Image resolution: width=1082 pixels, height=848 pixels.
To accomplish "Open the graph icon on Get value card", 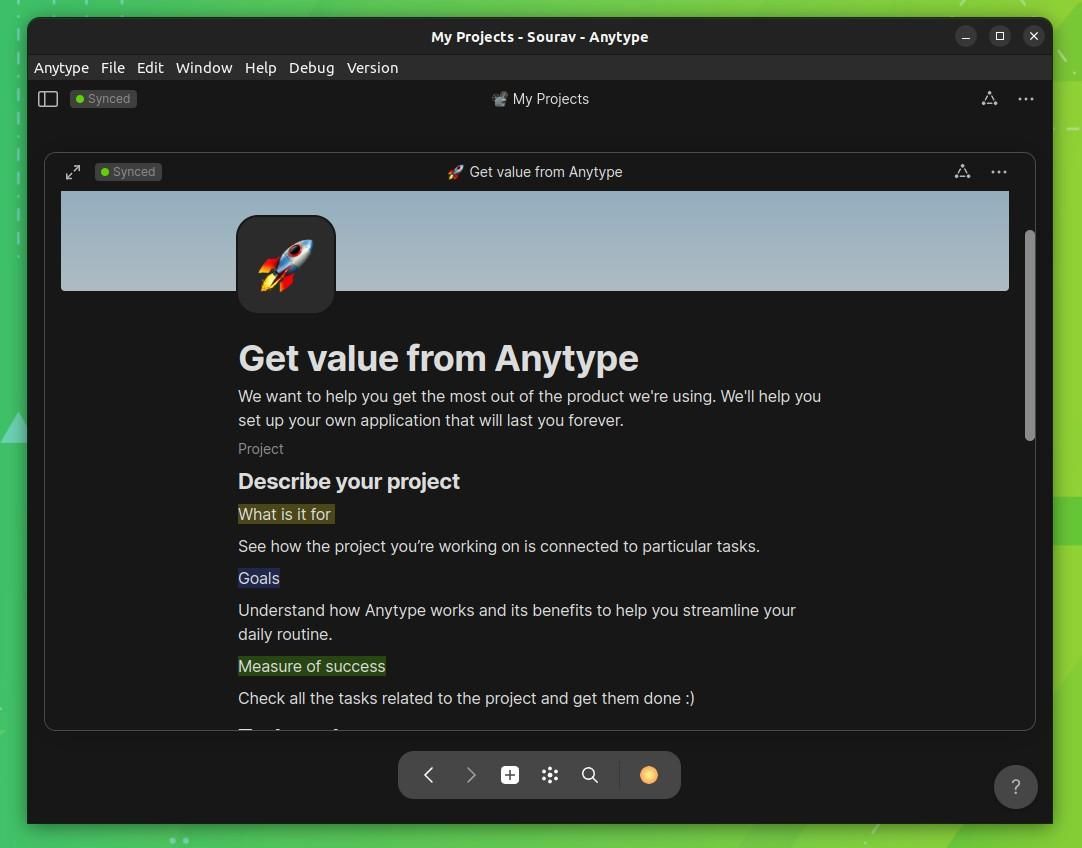I will coord(962,171).
